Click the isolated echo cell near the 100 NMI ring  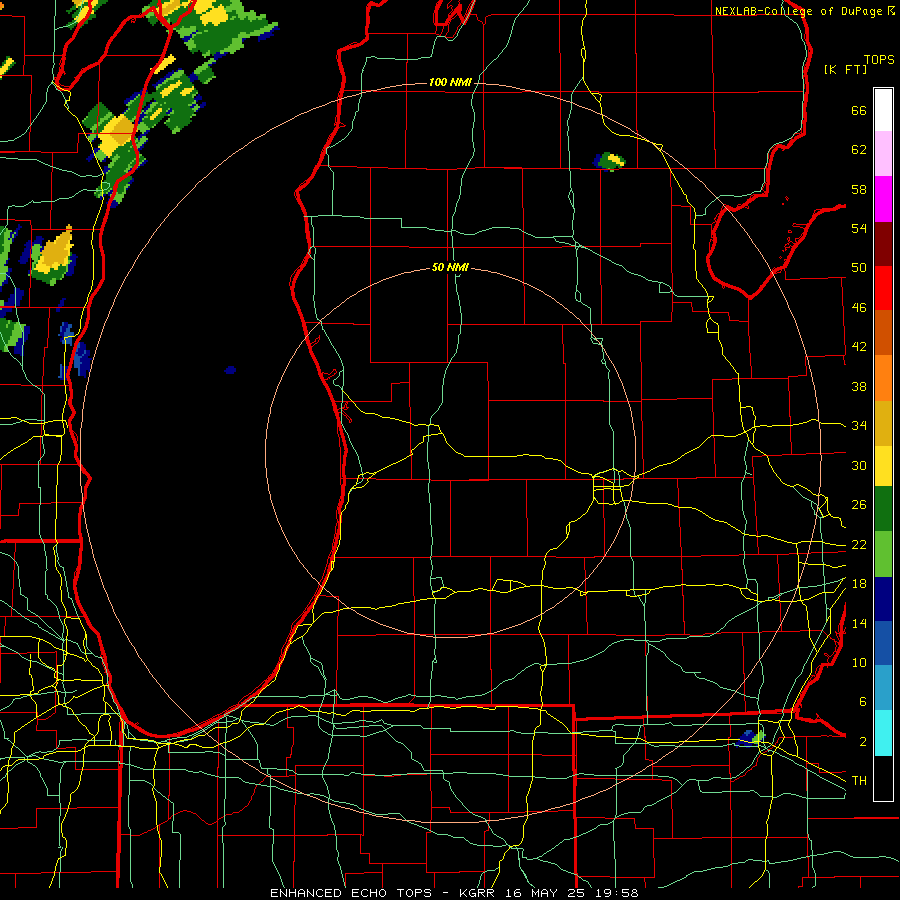pyautogui.click(x=609, y=161)
